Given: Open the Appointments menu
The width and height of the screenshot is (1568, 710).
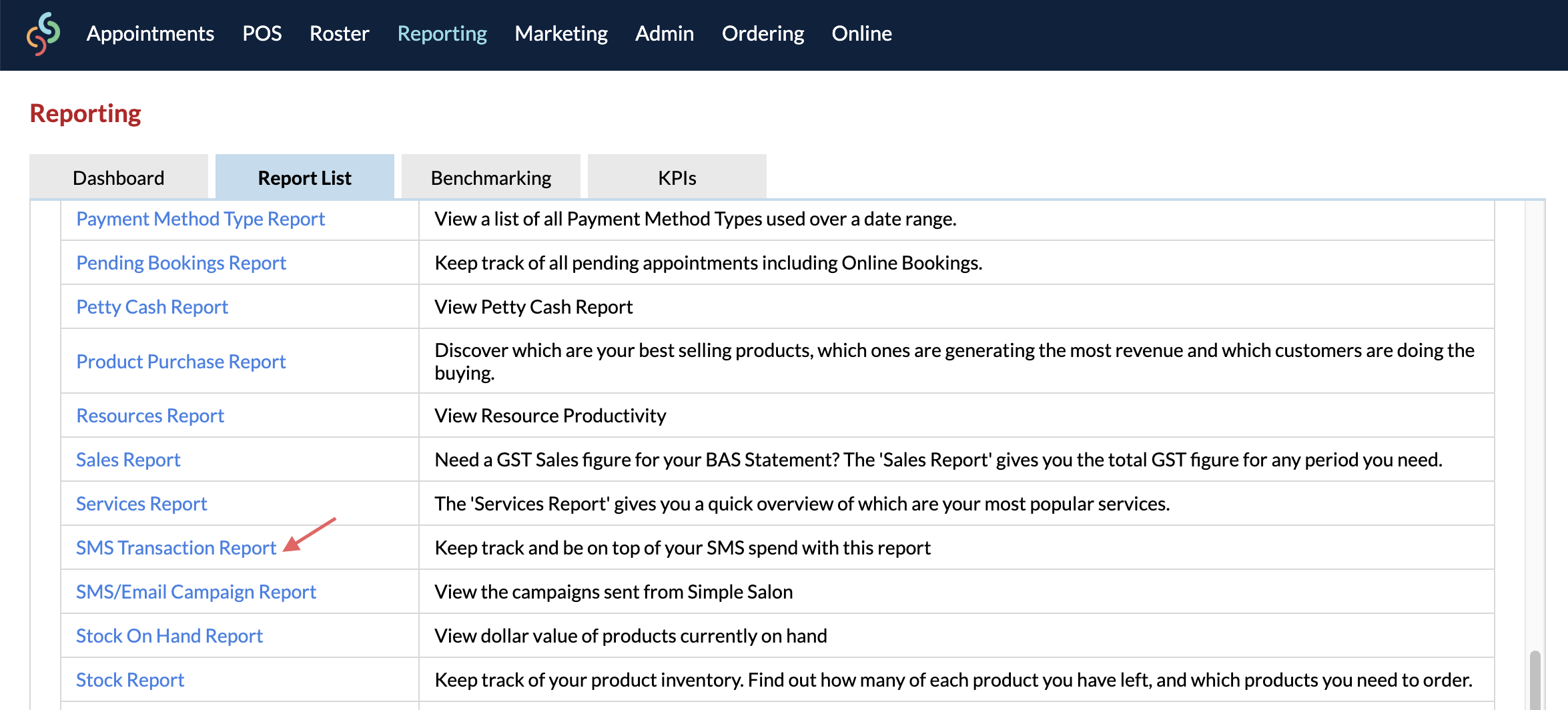Looking at the screenshot, I should click(150, 33).
